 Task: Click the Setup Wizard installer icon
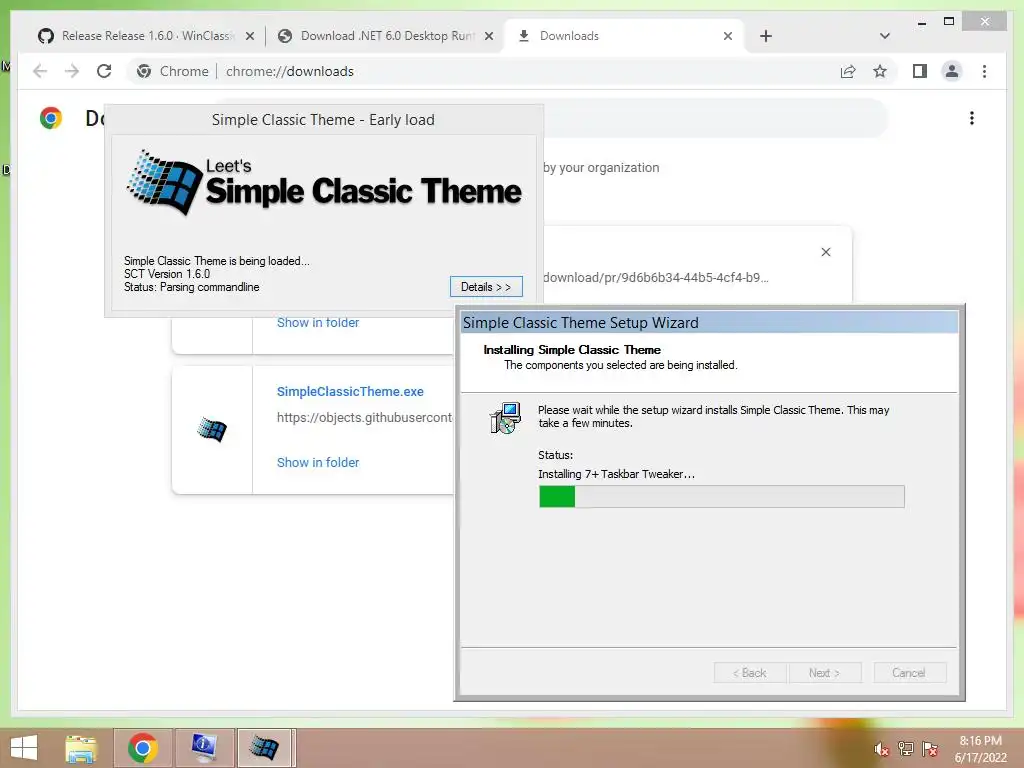click(505, 418)
